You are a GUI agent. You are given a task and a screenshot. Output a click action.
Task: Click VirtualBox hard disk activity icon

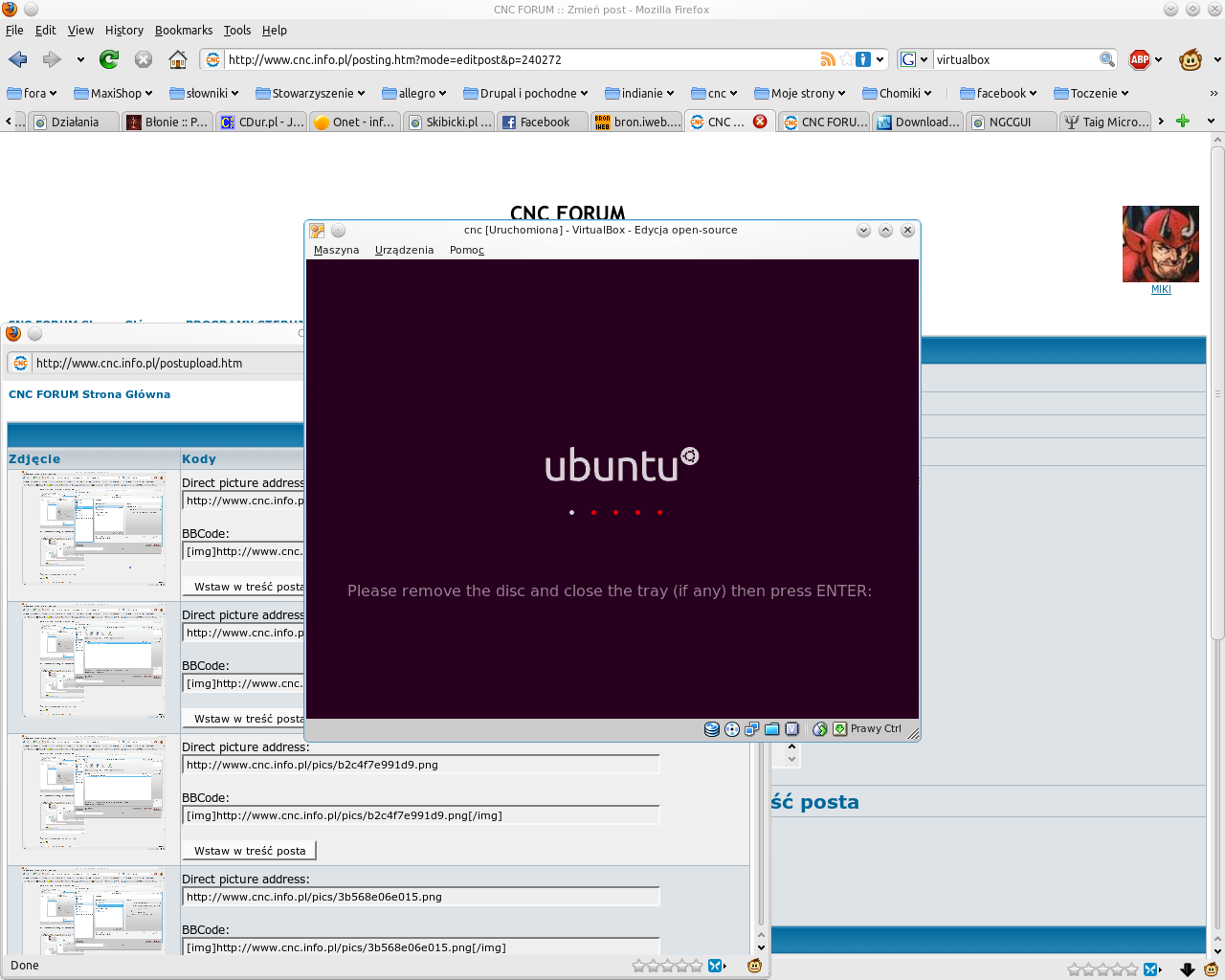(712, 729)
